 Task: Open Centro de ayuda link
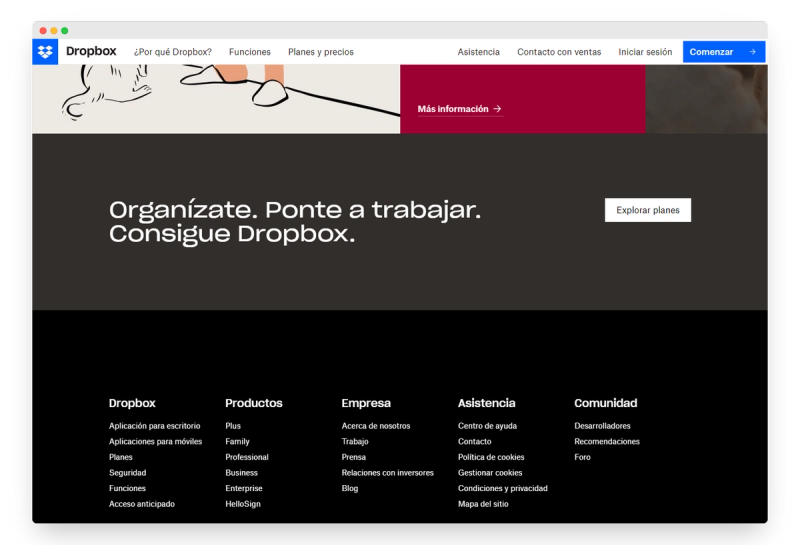[x=487, y=426]
